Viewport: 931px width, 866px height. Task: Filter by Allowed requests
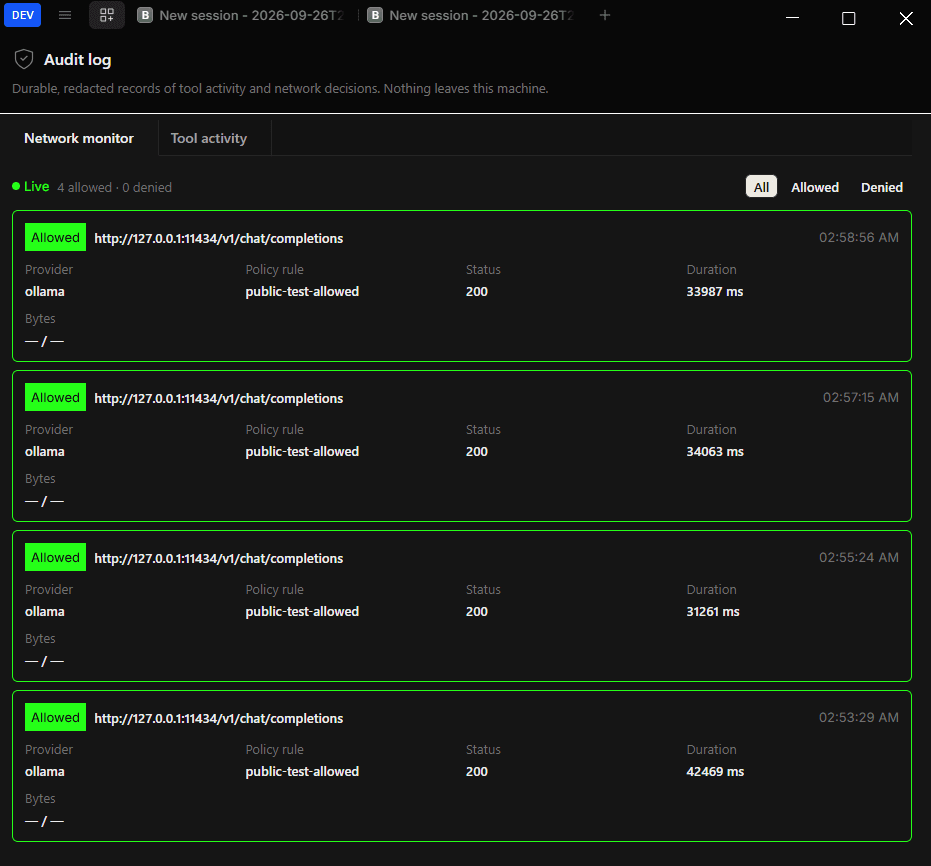point(815,188)
